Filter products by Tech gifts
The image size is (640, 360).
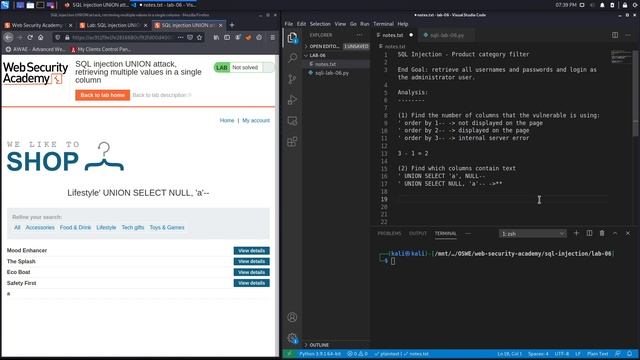point(133,227)
